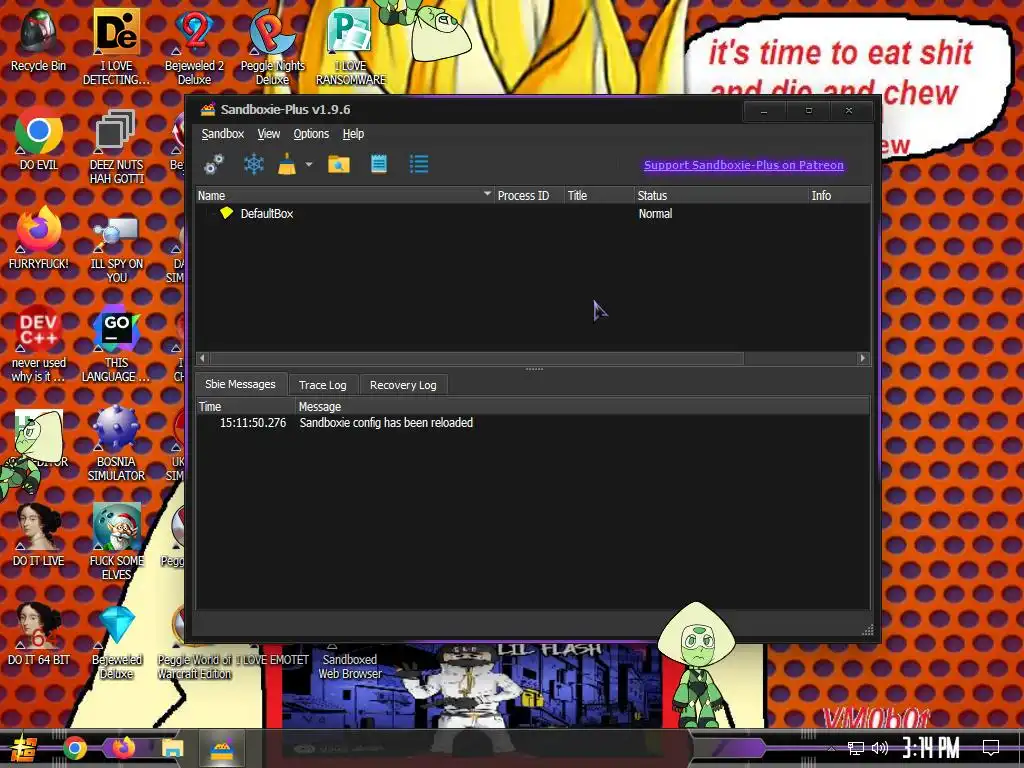Select 'DO EVIL' Chrome desktop shortcut
The image size is (1024, 768).
point(39,138)
